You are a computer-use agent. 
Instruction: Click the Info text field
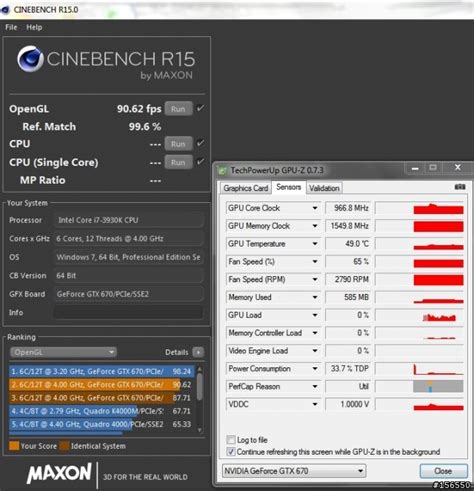coord(128,313)
